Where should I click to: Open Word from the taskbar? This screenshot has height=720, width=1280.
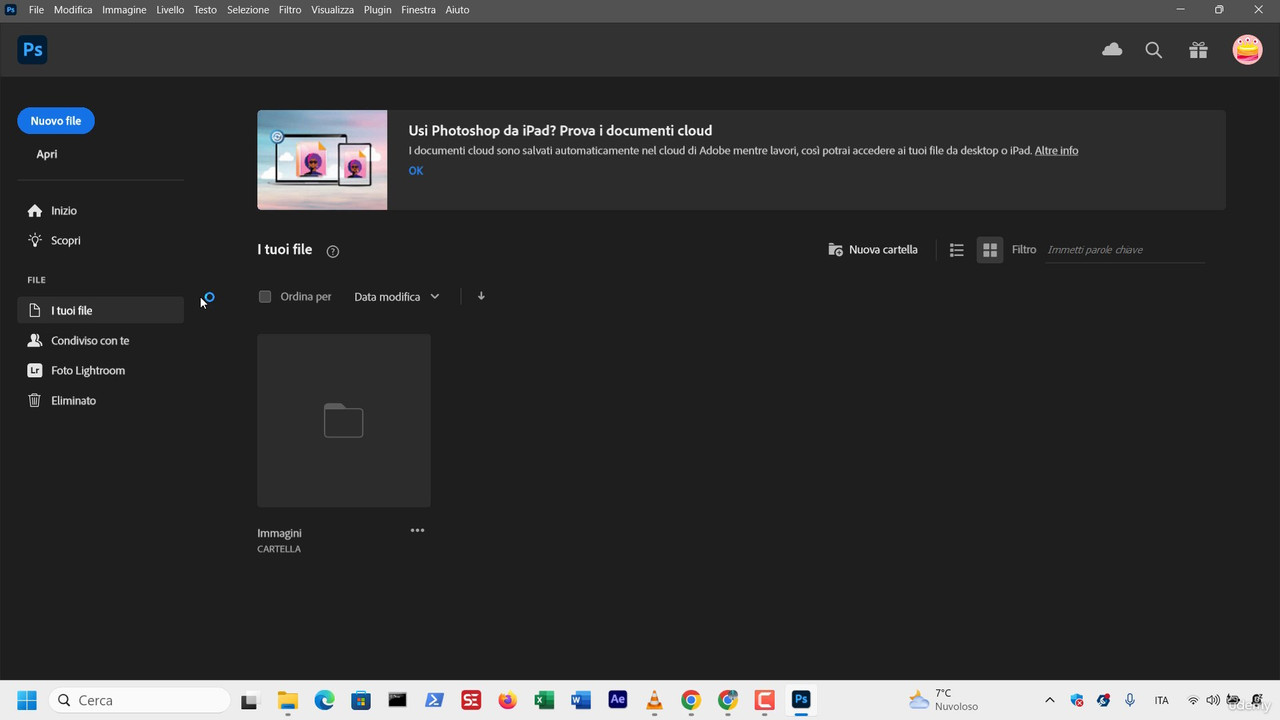coord(581,700)
